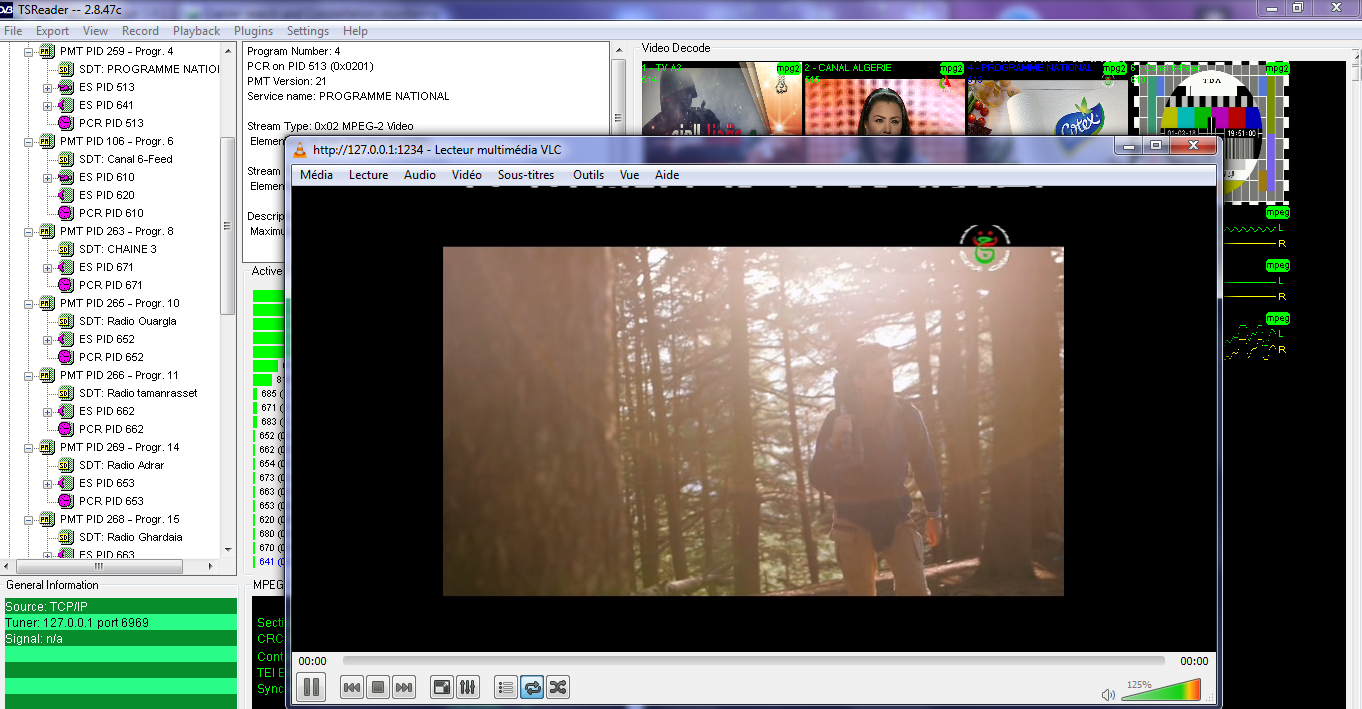Collapse the PMT PID 259 tree node
1362x709 pixels.
point(29,51)
